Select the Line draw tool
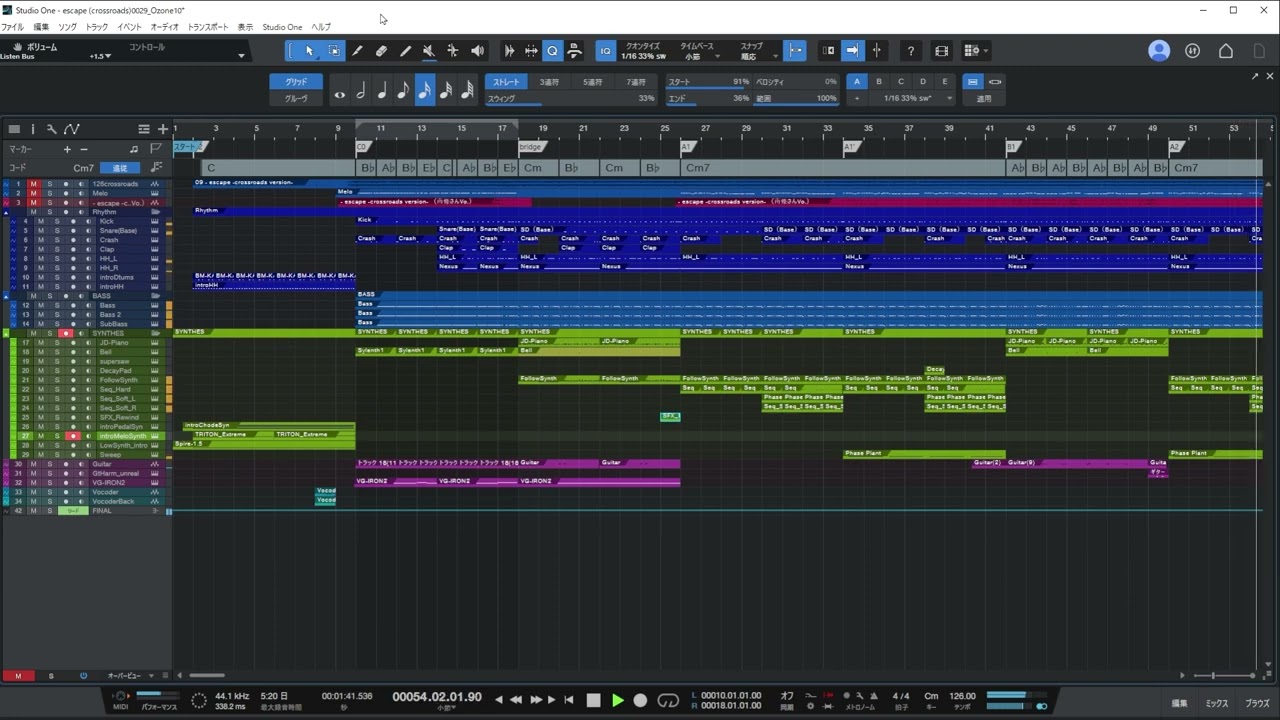Screen dimensions: 1280x720 point(406,51)
